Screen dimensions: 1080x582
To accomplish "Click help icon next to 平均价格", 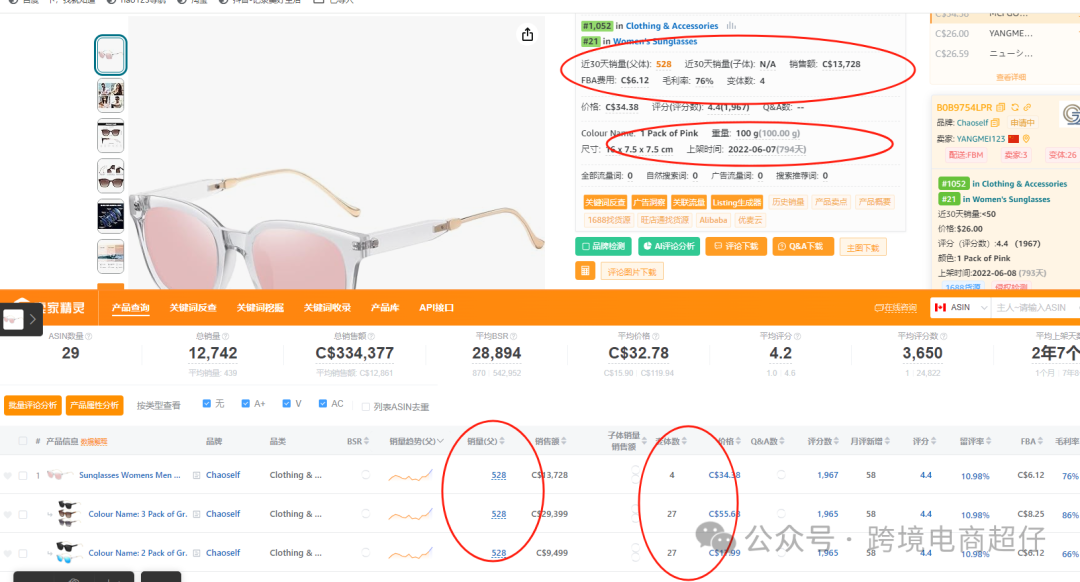I will click(x=656, y=336).
